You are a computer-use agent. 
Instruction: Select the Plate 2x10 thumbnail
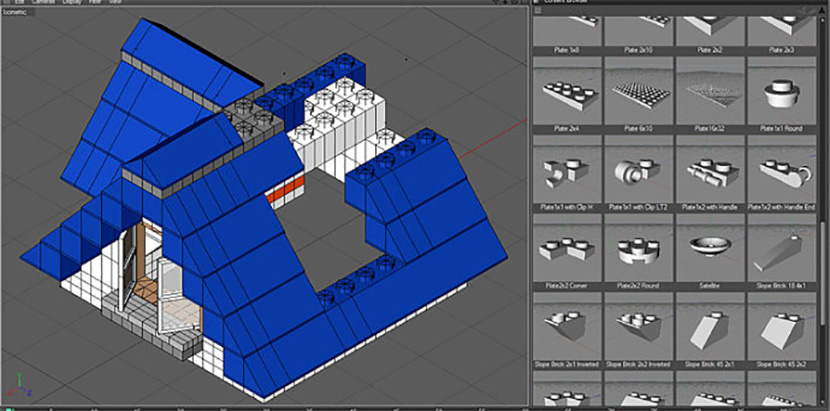click(x=638, y=31)
